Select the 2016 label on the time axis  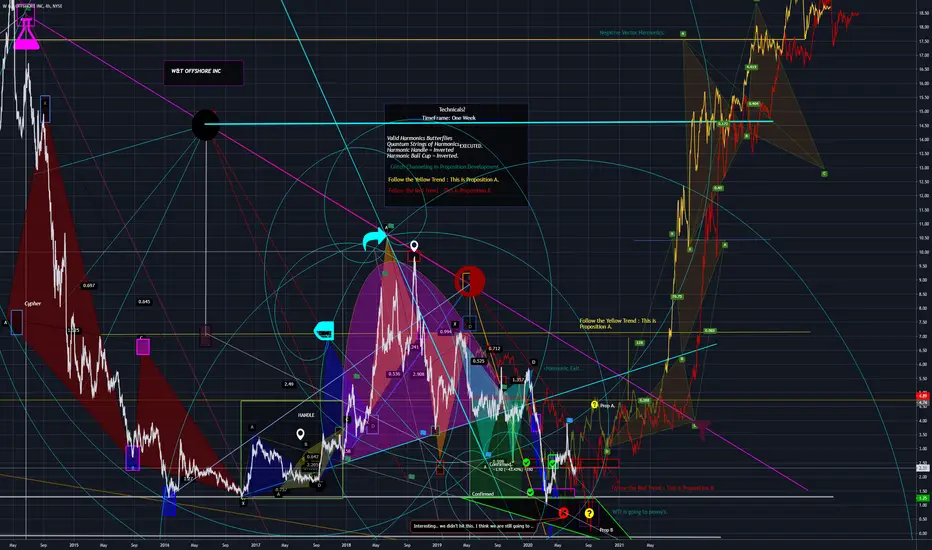pos(165,545)
